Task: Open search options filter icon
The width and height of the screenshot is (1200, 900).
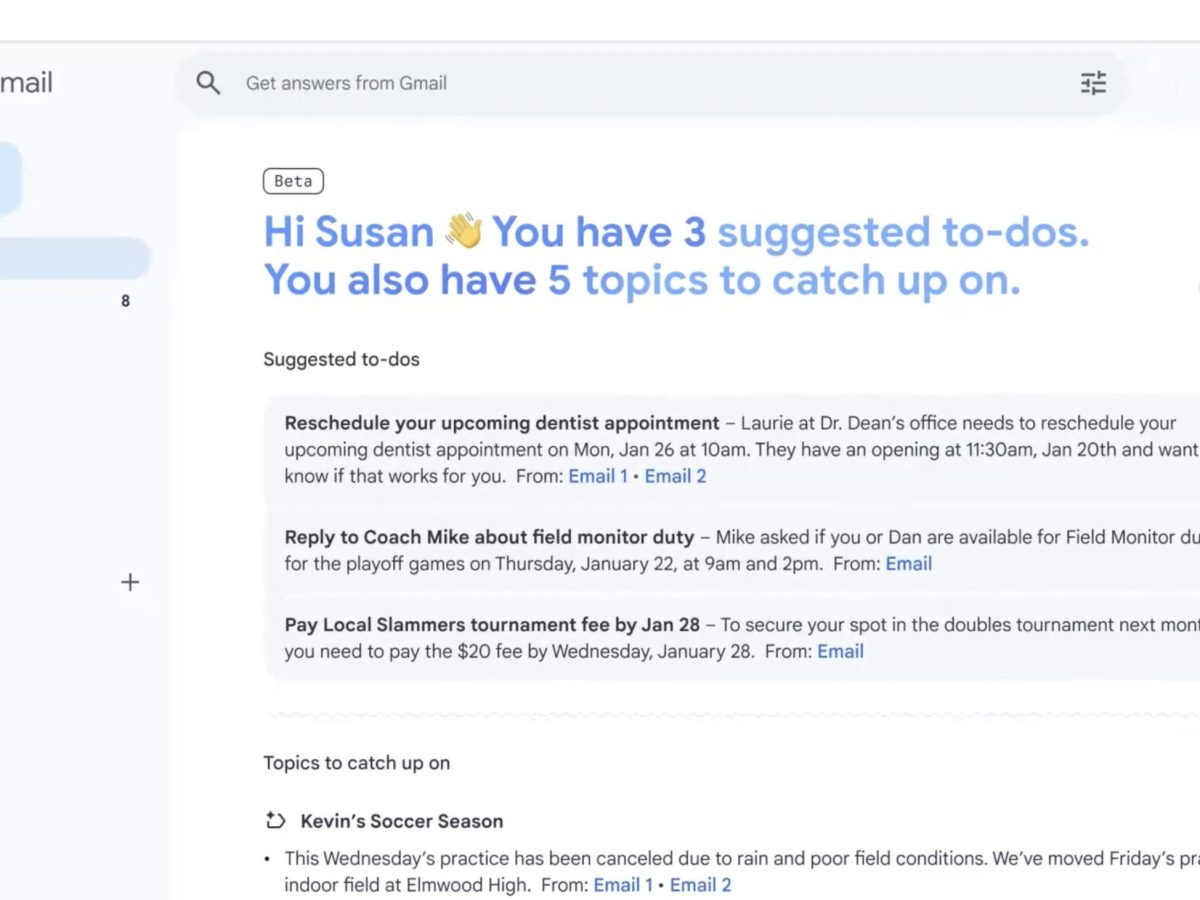Action: (1093, 83)
